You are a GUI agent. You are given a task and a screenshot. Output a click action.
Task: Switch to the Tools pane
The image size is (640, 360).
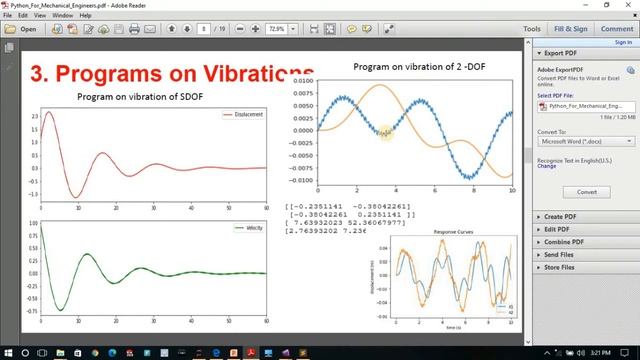point(532,29)
